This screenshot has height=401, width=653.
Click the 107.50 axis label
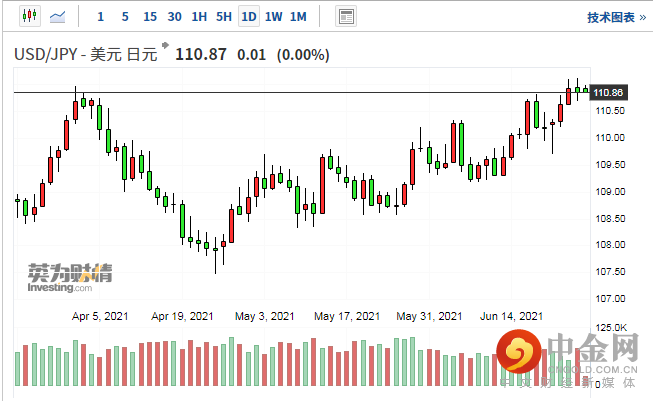tap(610, 272)
